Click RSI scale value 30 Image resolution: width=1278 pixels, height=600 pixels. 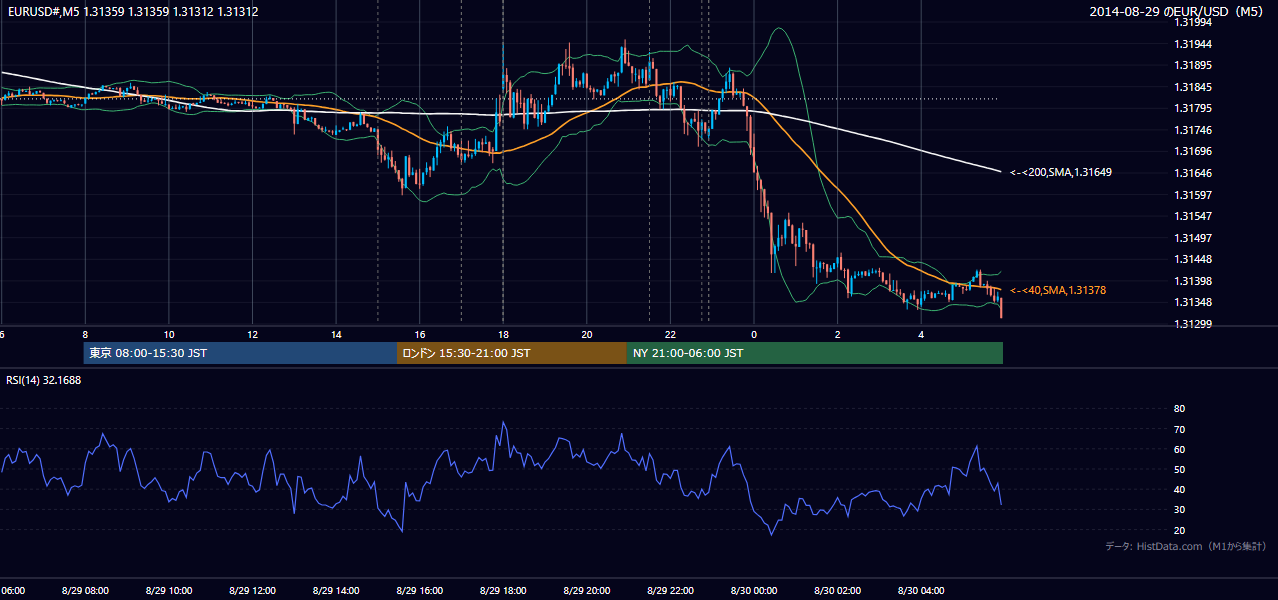click(x=1179, y=510)
